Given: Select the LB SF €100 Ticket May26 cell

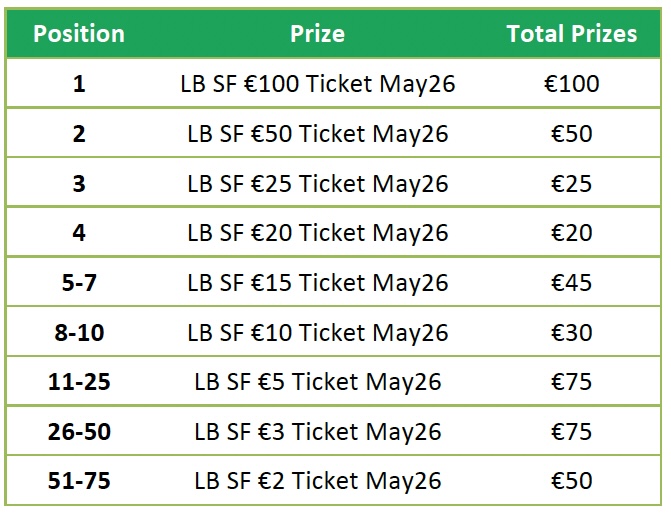Looking at the screenshot, I should coord(317,84).
